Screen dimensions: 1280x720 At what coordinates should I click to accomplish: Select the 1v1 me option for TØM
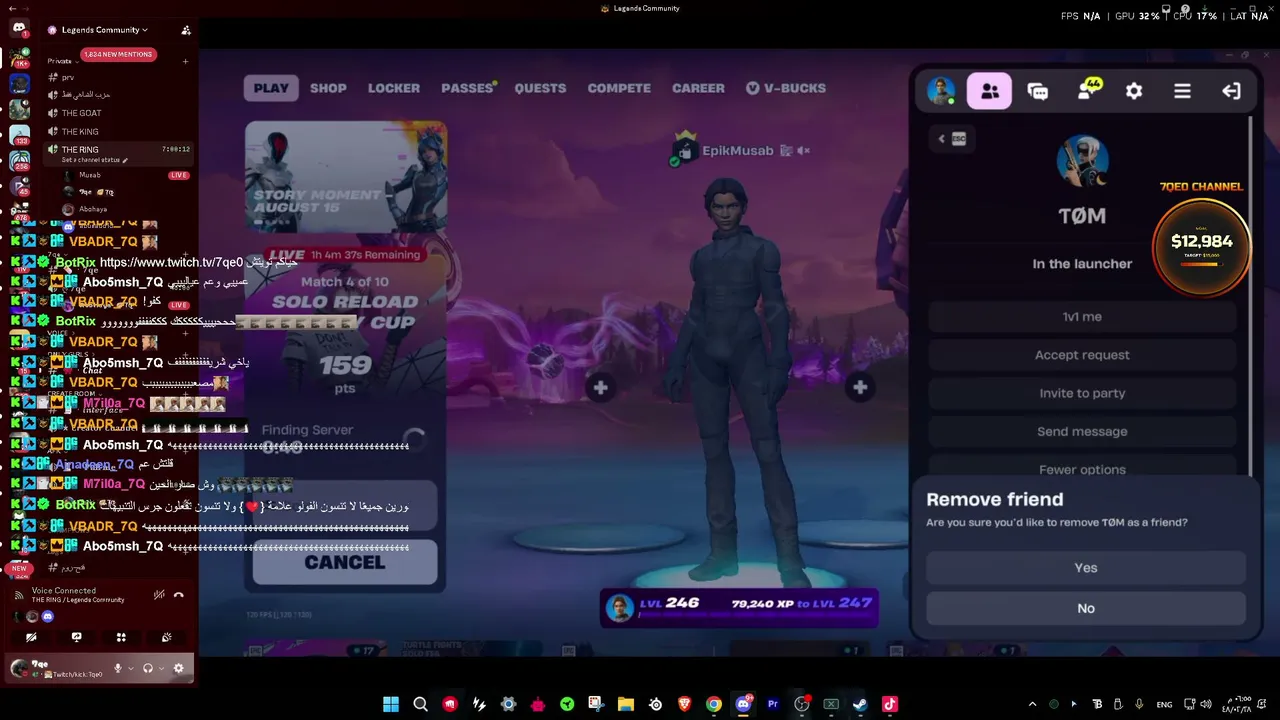click(1082, 317)
